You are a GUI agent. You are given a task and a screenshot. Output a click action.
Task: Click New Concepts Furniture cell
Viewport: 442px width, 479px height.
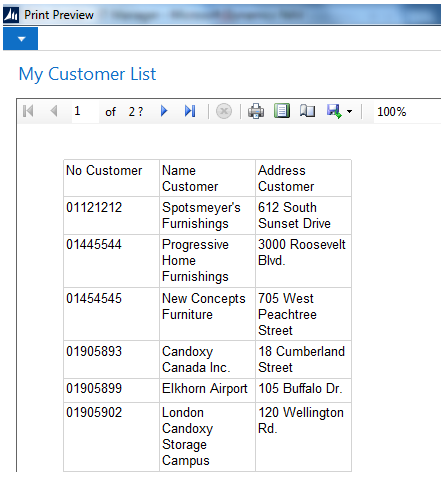(x=207, y=314)
